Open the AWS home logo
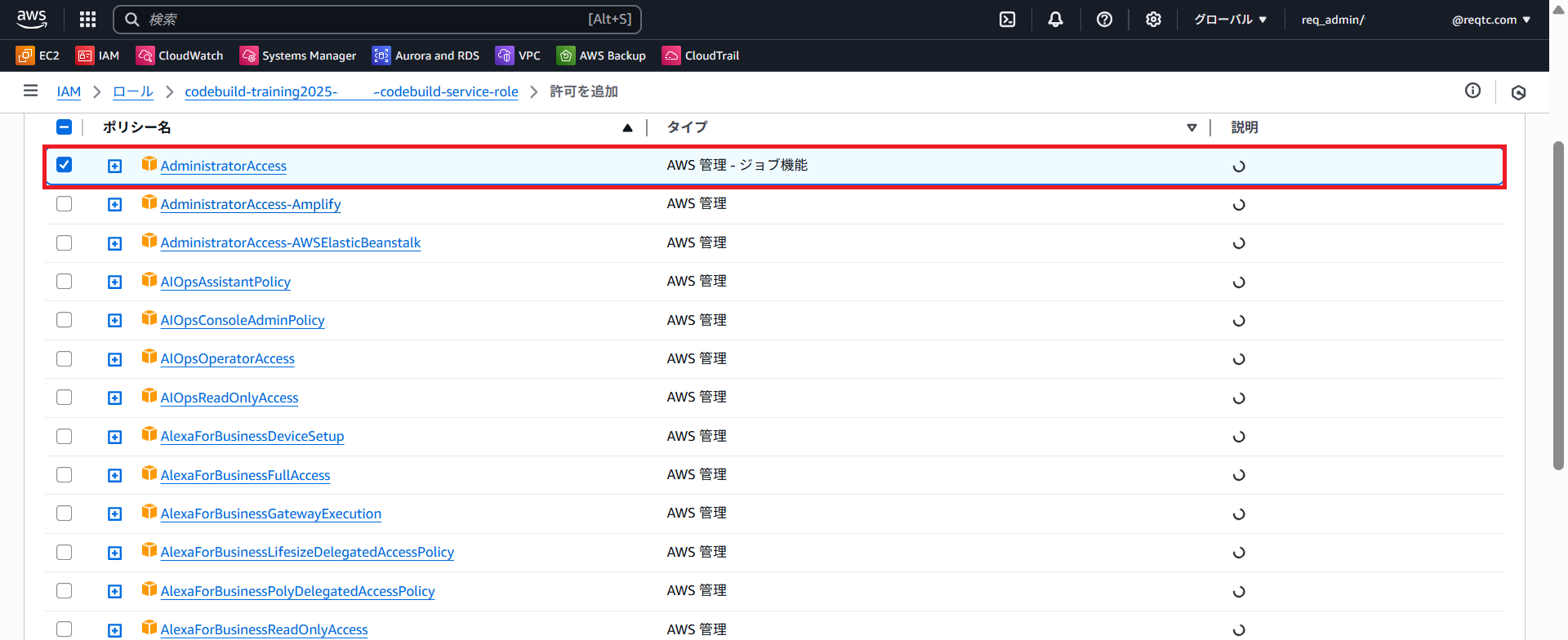1568x640 pixels. 32,19
